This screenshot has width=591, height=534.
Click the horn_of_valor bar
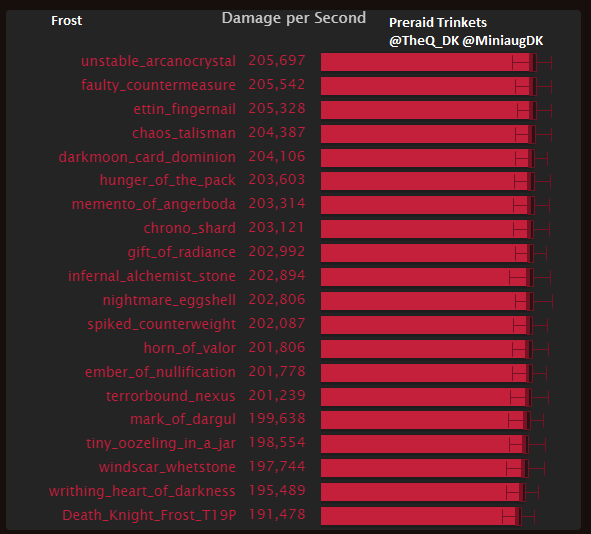pos(427,349)
